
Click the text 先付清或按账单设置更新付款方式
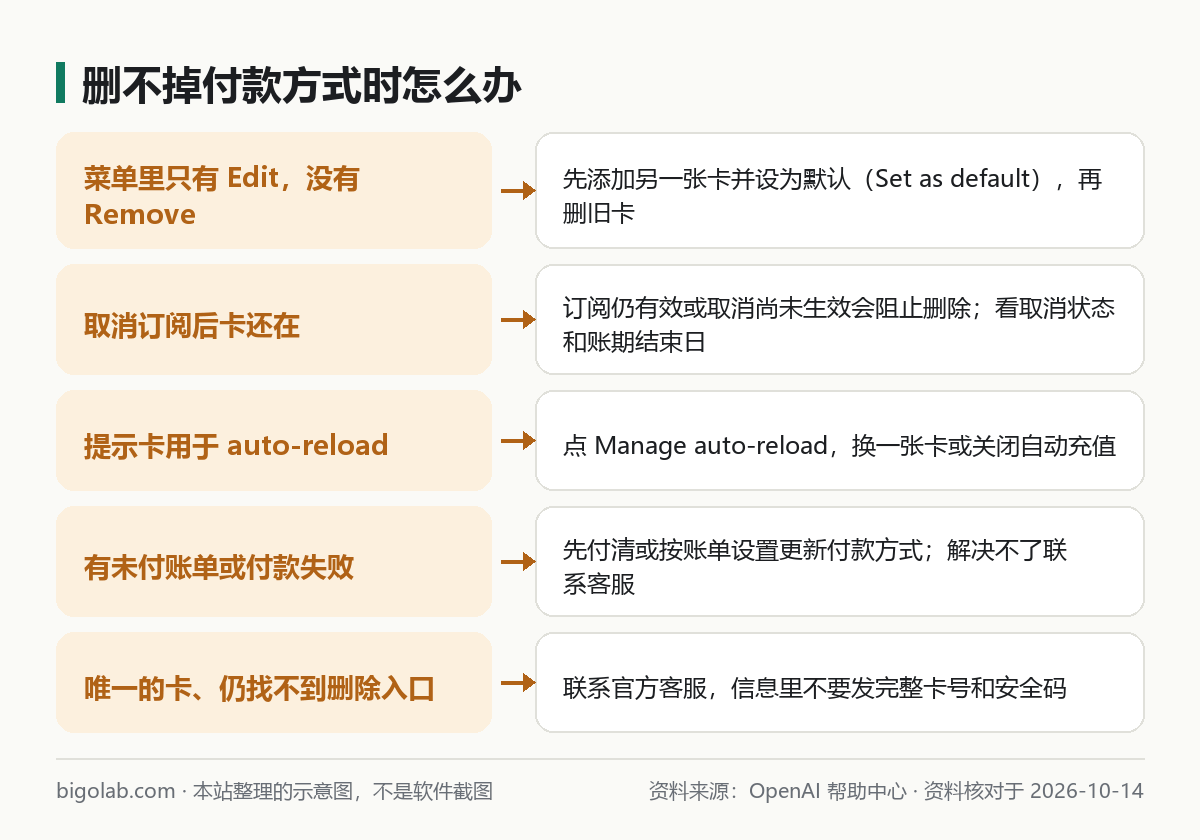click(742, 550)
